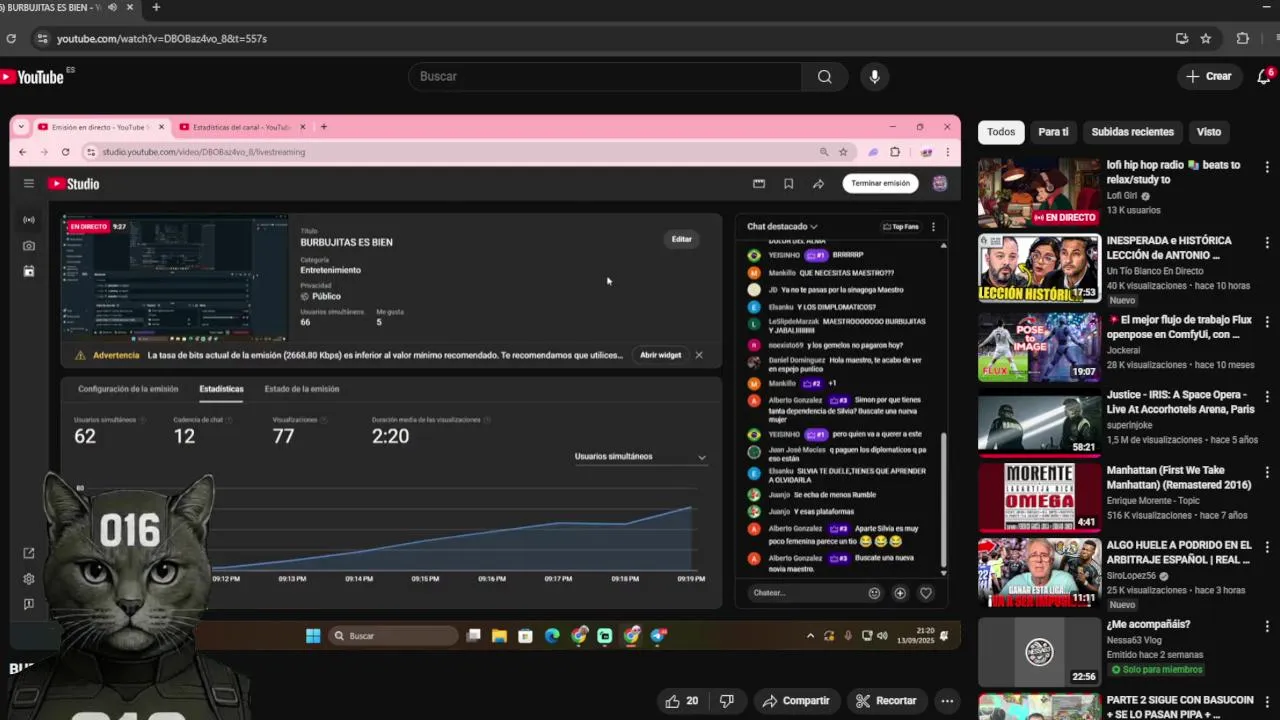Open lofi hip hop radio thumbnail
1280x720 pixels.
1039,192
